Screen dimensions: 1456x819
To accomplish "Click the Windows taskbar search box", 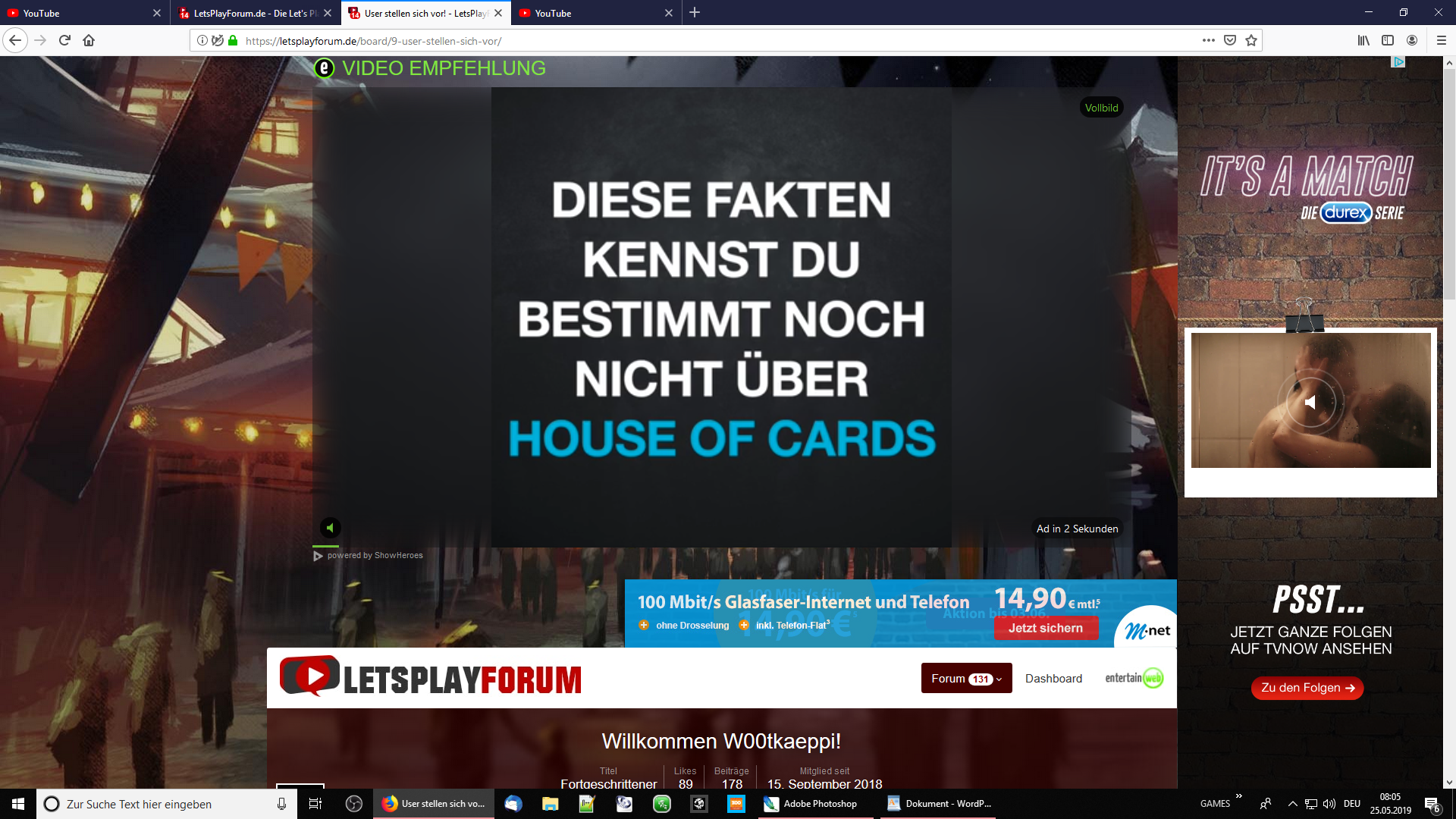I will coord(166,804).
